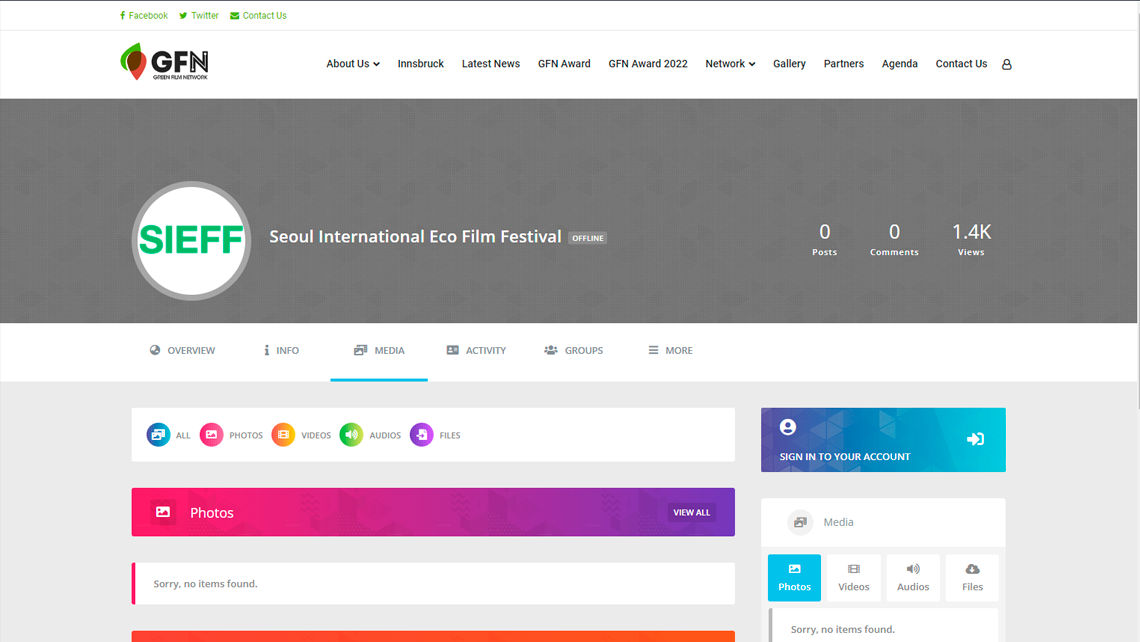Image resolution: width=1140 pixels, height=642 pixels.
Task: Go to the GFN Award 2022 page
Action: (648, 64)
